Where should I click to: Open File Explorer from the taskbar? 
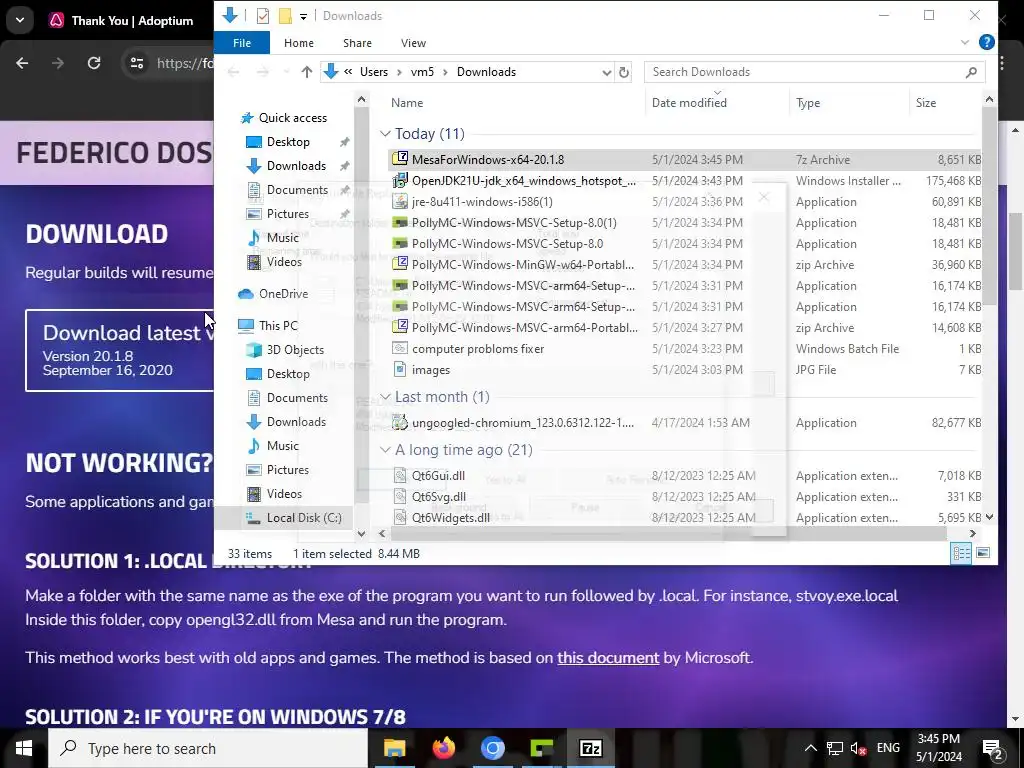pyautogui.click(x=394, y=748)
